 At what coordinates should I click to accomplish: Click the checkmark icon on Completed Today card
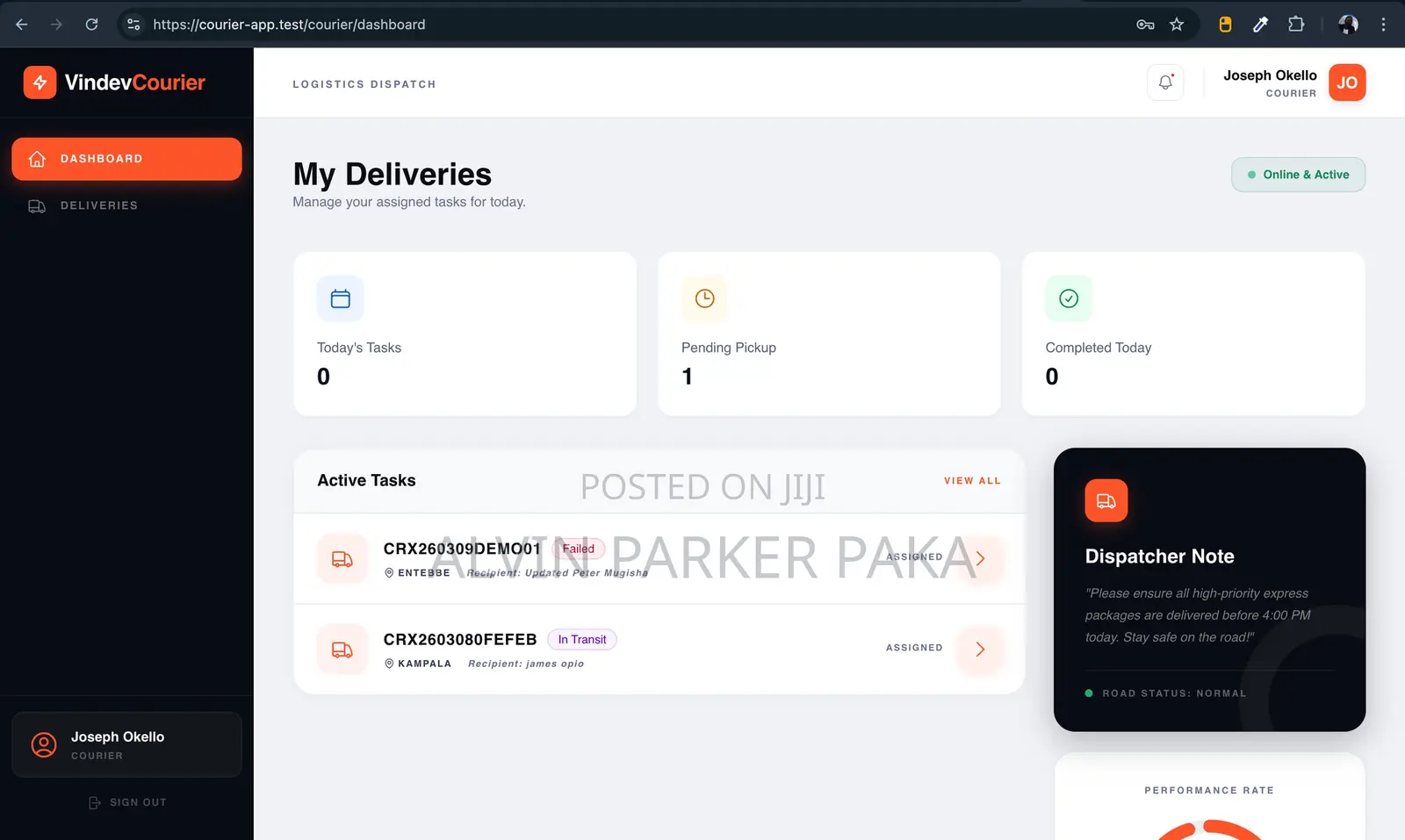(x=1069, y=298)
